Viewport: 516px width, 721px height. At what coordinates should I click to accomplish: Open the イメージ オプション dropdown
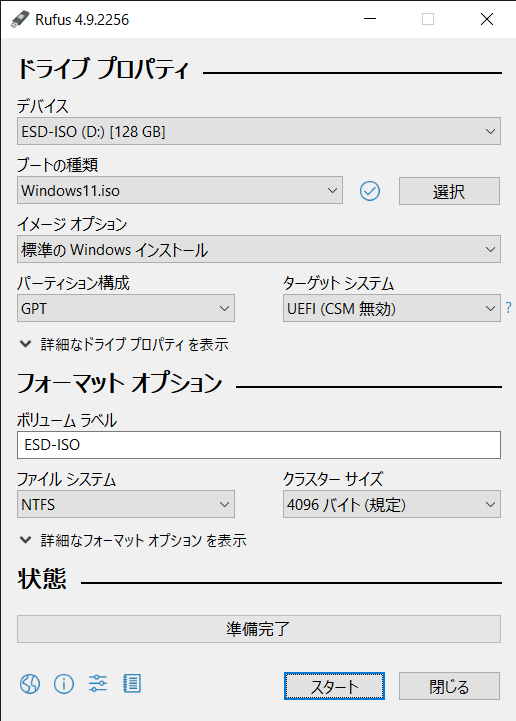point(259,249)
